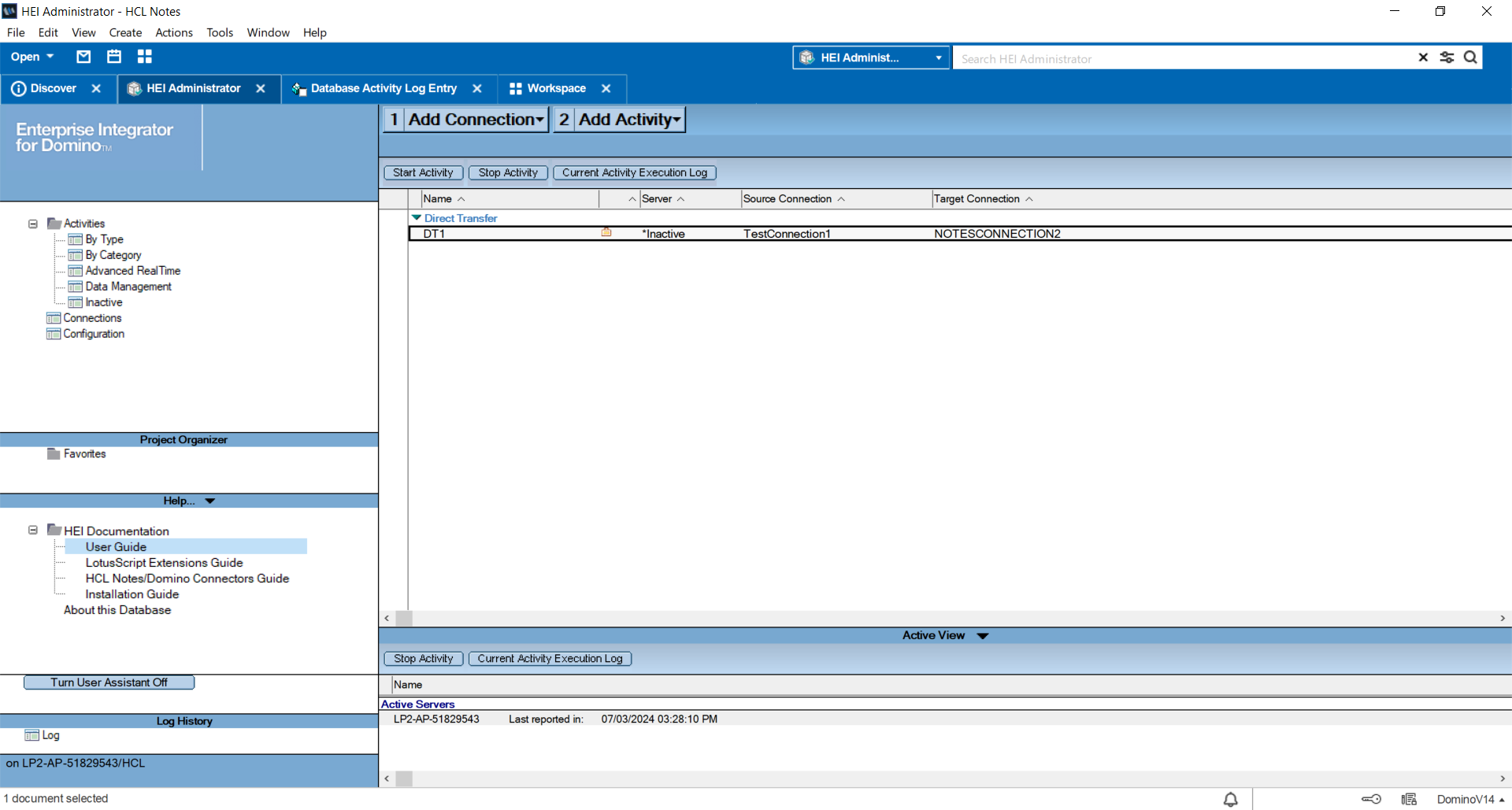Open the Add Activity dropdown
The height and width of the screenshot is (810, 1512).
[629, 120]
